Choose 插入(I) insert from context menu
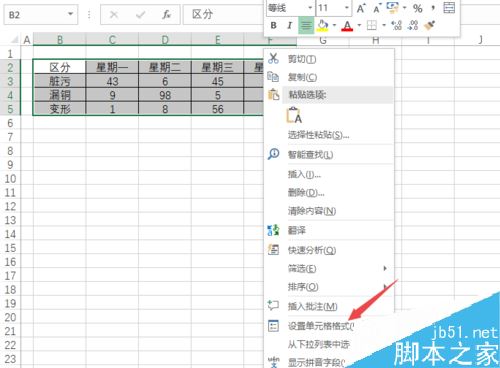The width and height of the screenshot is (500, 368). click(x=328, y=174)
